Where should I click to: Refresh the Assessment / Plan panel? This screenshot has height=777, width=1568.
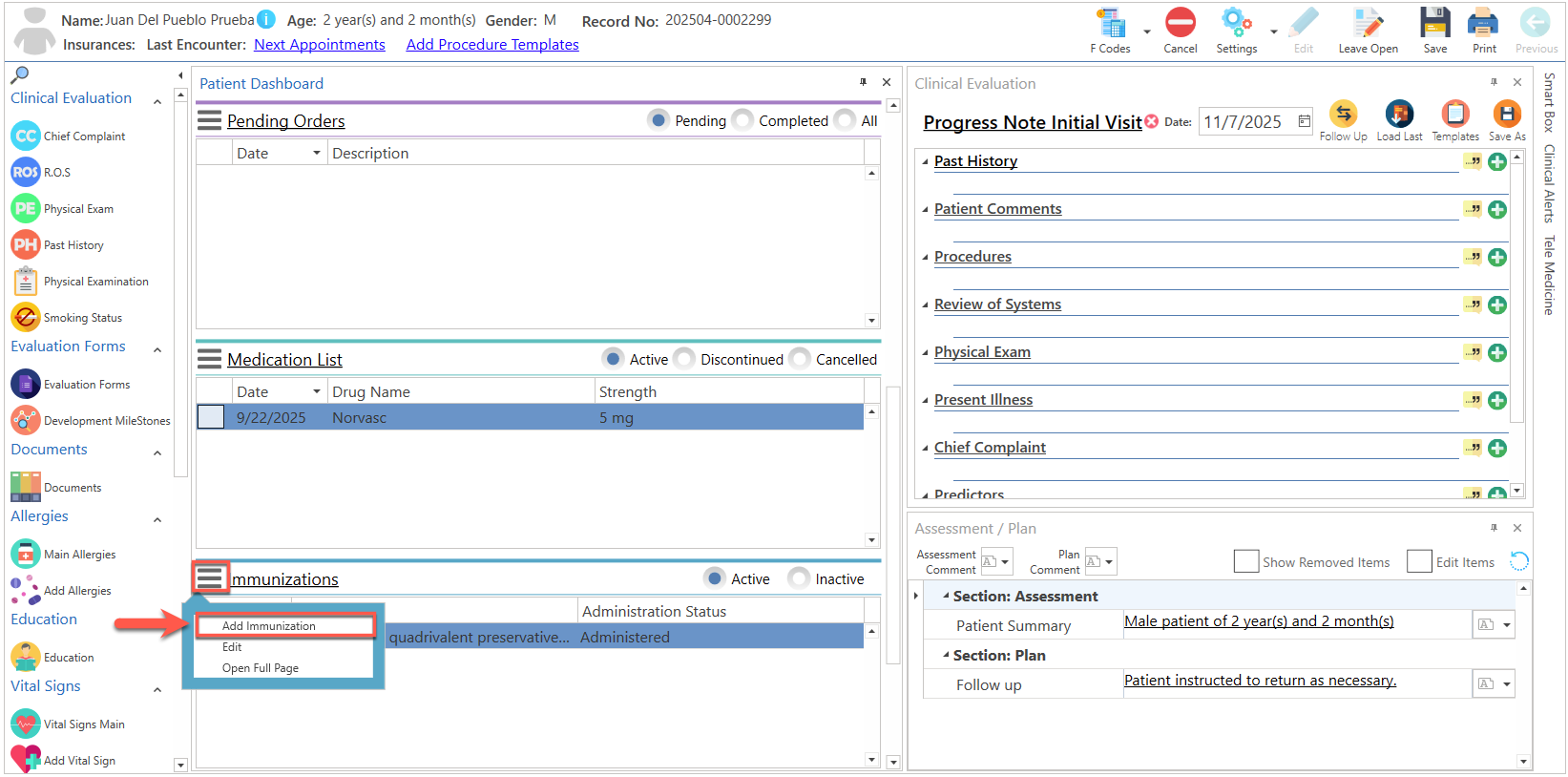[x=1518, y=561]
